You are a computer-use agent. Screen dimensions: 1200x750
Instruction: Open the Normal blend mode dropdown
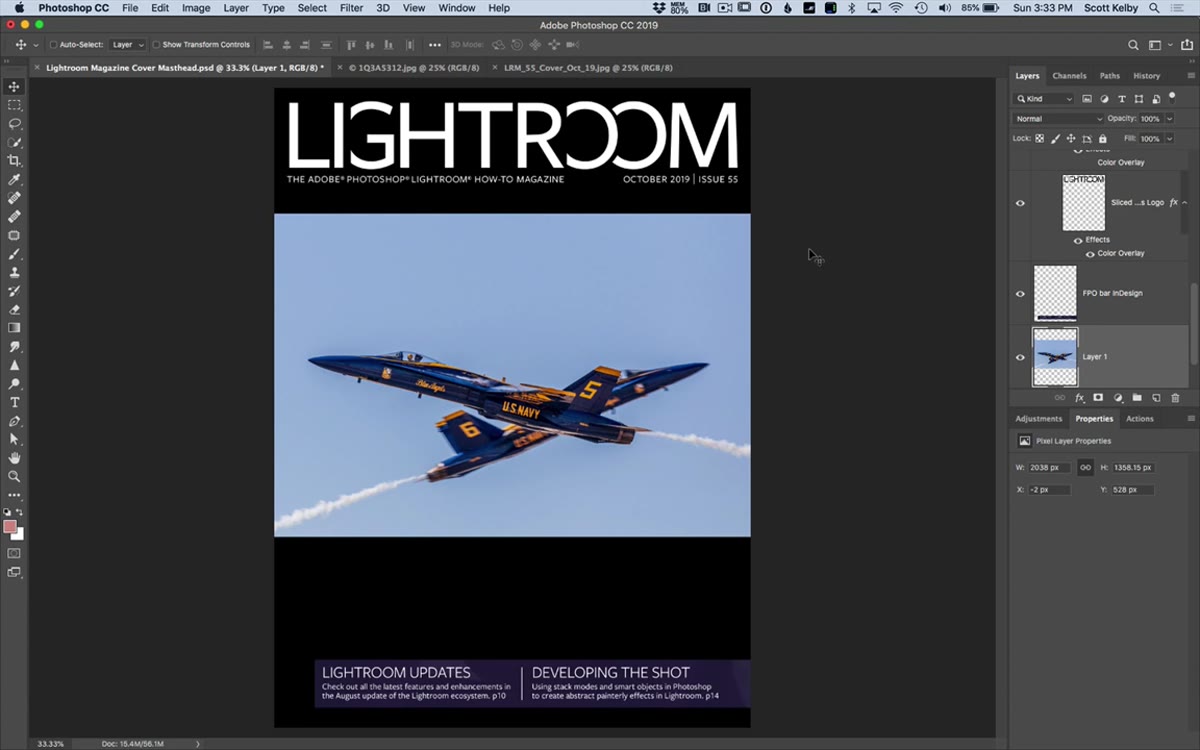tap(1058, 119)
